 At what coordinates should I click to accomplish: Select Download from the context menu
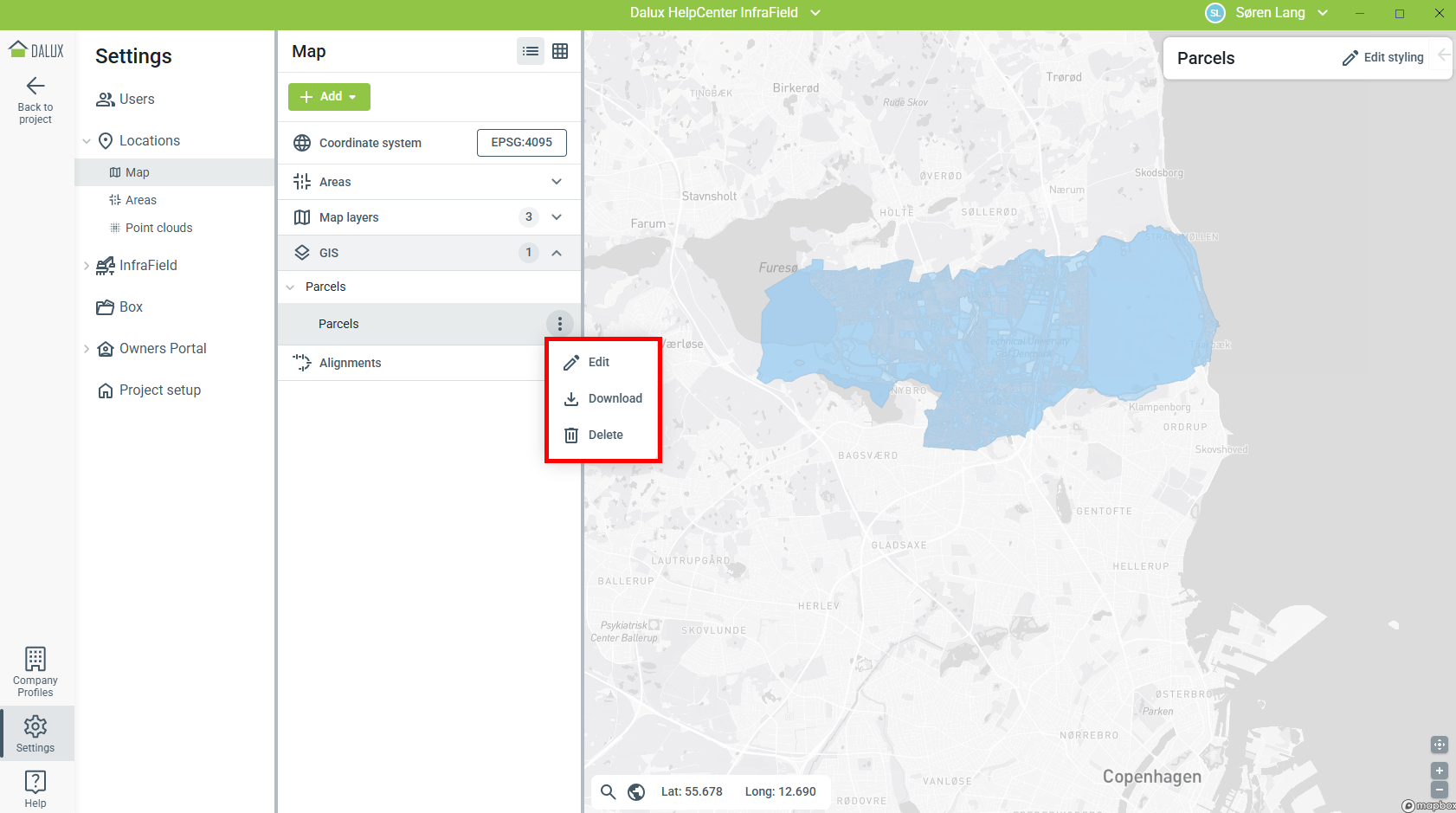604,398
